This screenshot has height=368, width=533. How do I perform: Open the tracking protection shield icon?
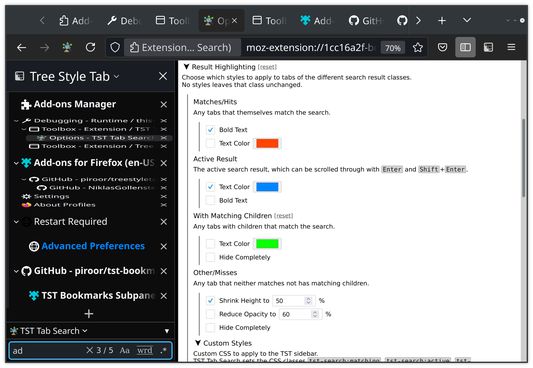115,48
